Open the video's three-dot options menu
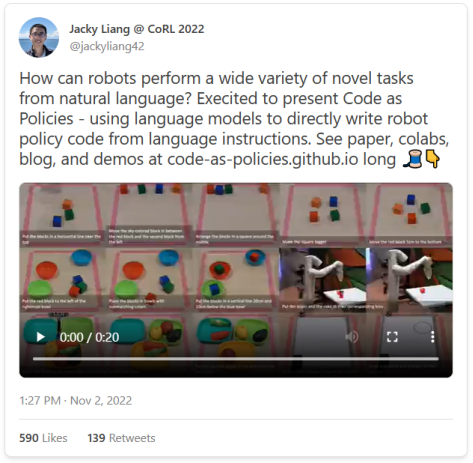This screenshot has height=463, width=473. [x=432, y=337]
